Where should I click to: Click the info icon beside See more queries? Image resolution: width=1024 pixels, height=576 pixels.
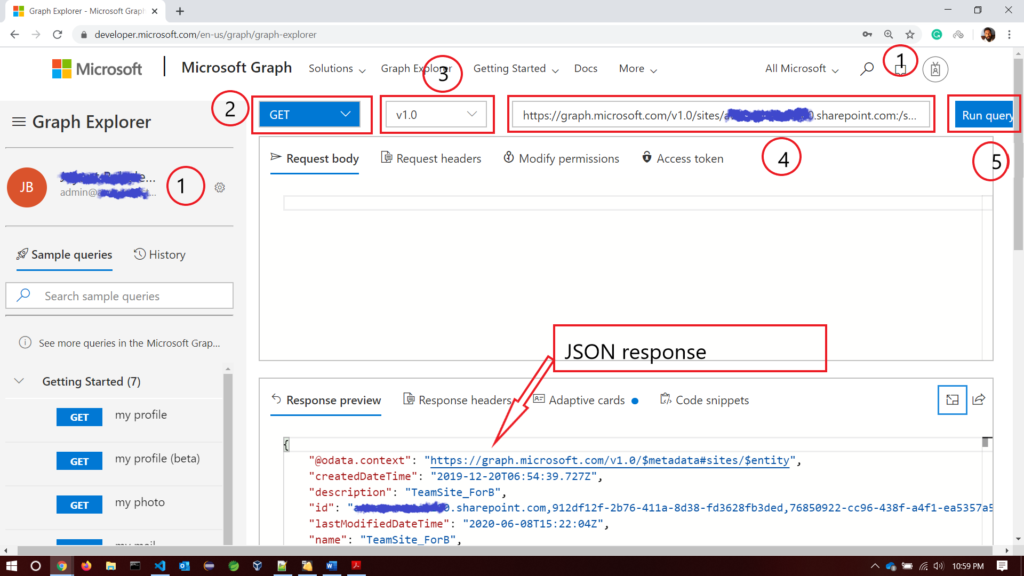(x=25, y=343)
